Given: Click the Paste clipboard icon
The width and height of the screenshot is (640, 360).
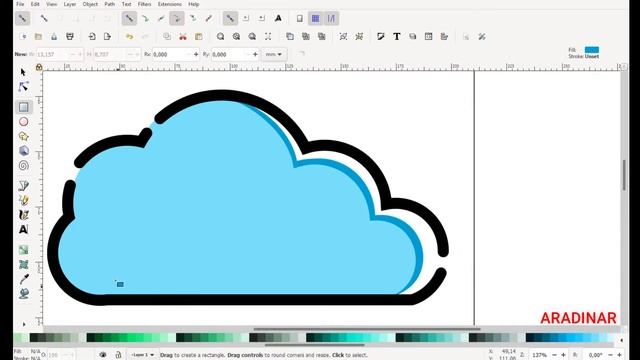Looking at the screenshot, I should point(199,37).
